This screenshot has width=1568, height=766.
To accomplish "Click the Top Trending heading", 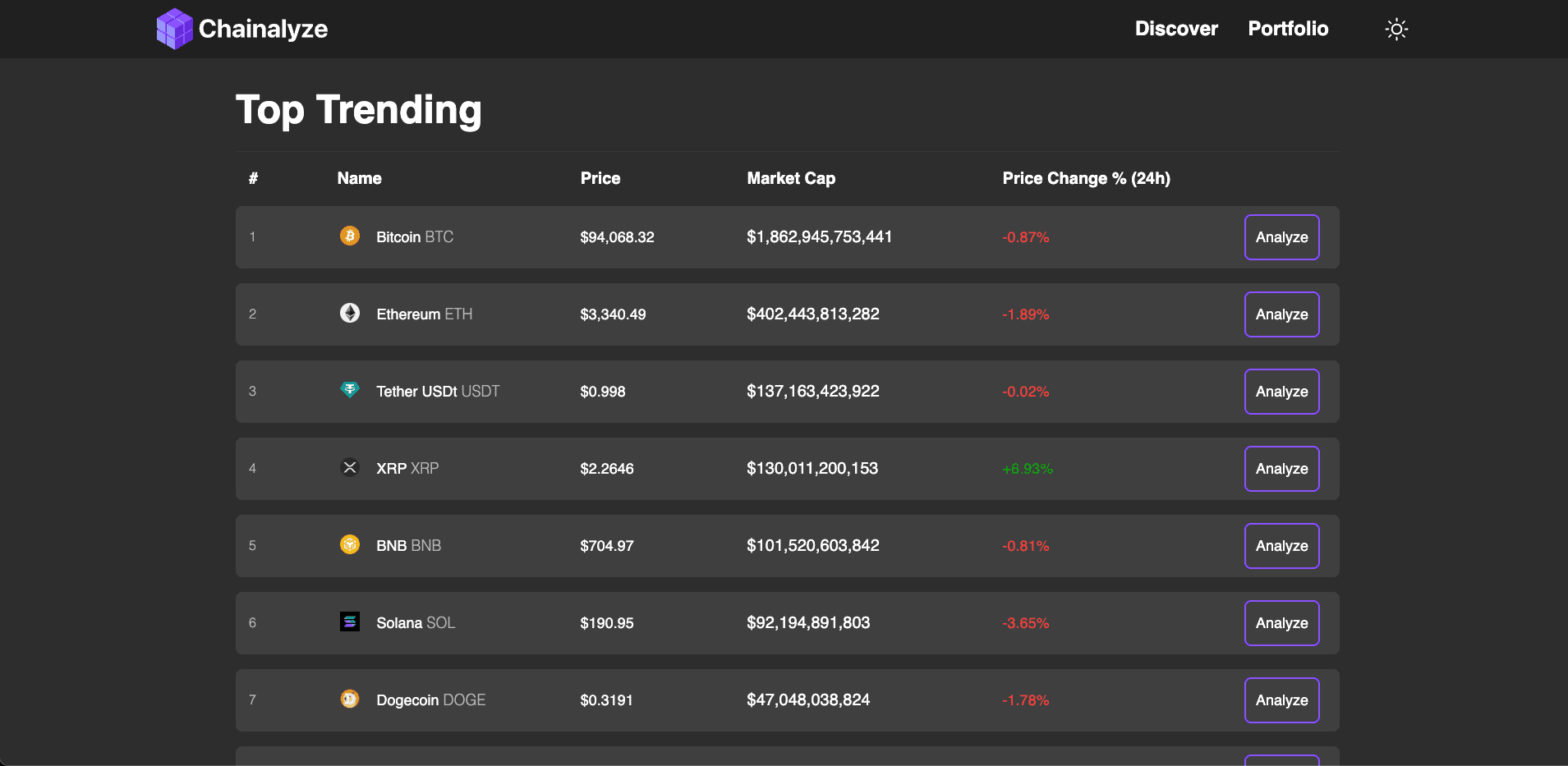I will [x=359, y=110].
